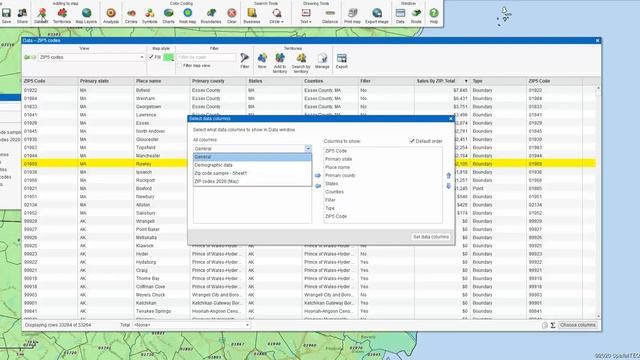Image resolution: width=640 pixels, height=360 pixels.
Task: Open the Route window icon
Action: (x=416, y=16)
